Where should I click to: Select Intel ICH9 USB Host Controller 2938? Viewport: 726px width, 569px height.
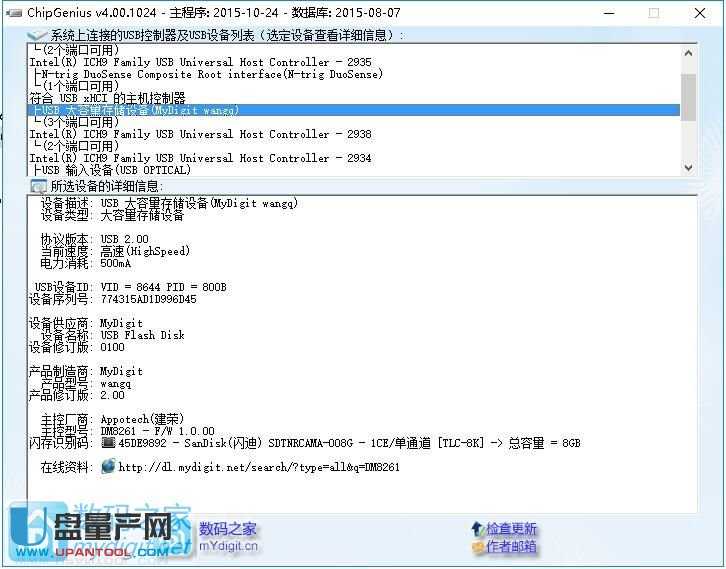point(200,134)
